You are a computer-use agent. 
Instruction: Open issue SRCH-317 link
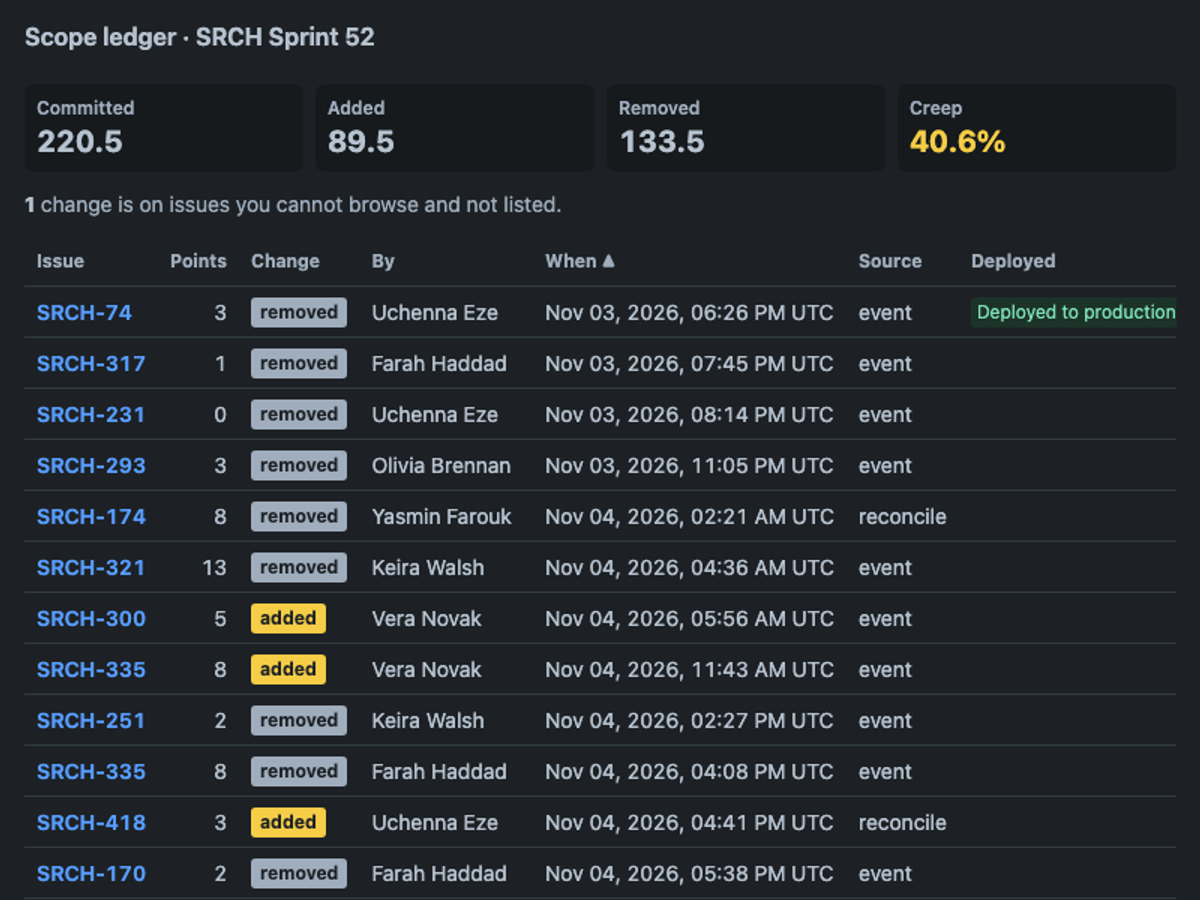pos(91,363)
